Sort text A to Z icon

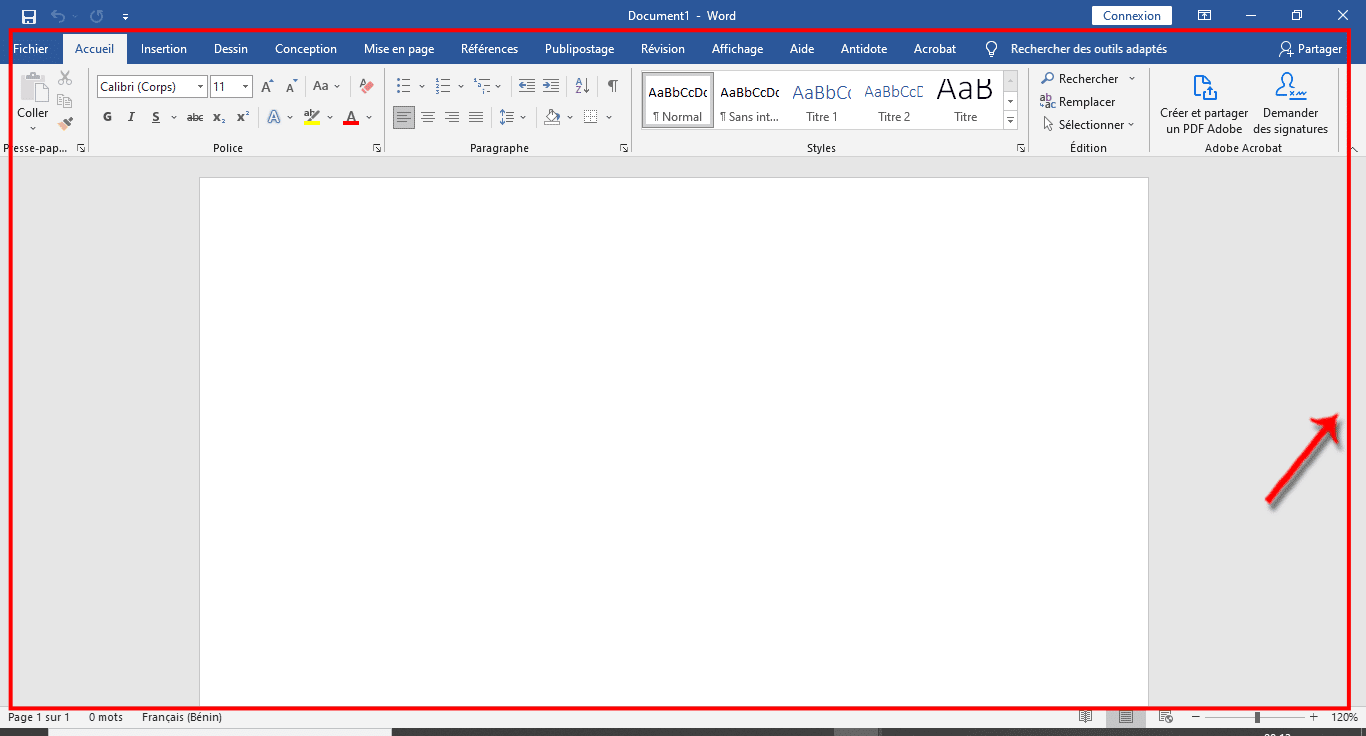[x=582, y=87]
